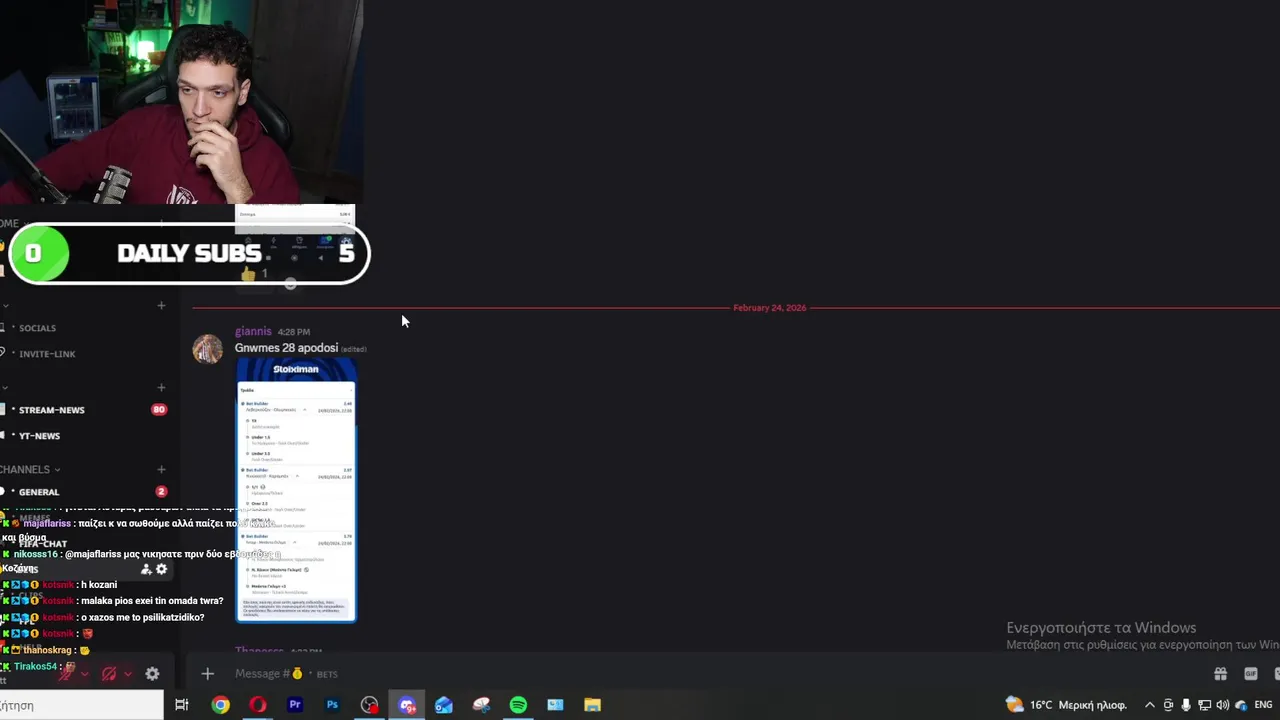Collapse the category containing SOCIALS
1280x720 pixels.
6,305
